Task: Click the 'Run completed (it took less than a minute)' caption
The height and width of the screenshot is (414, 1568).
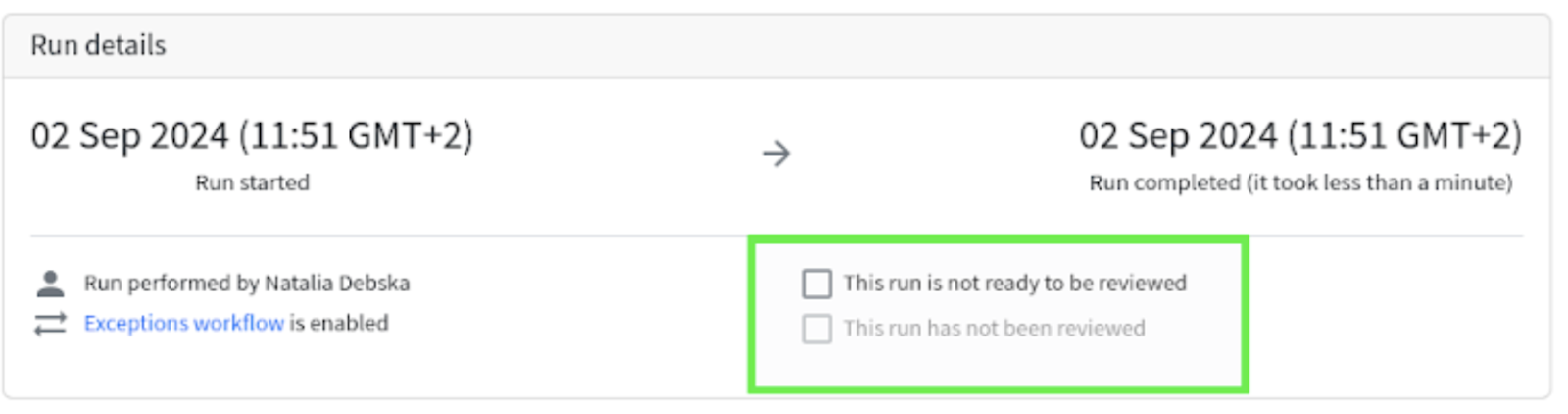Action: [1300, 182]
